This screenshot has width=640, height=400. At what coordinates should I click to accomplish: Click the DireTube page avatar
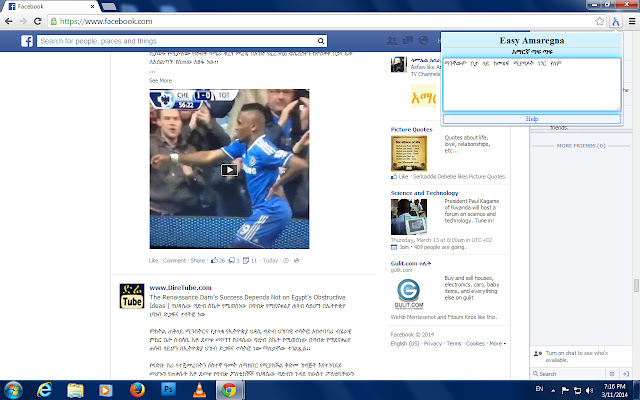pos(131,296)
